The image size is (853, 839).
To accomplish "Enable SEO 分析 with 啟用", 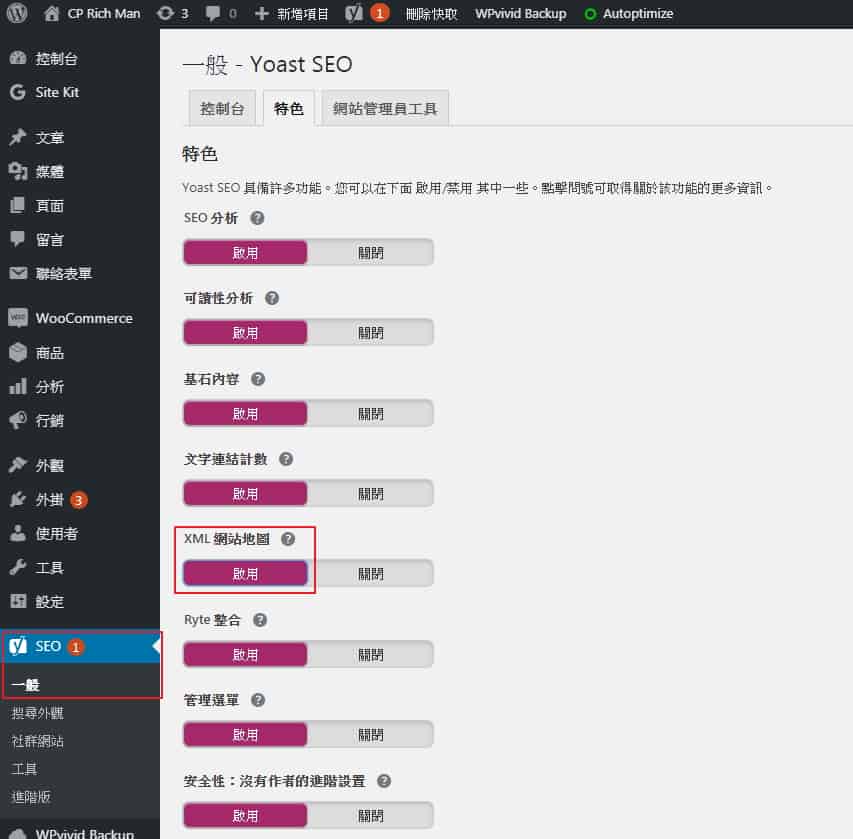I will click(245, 252).
